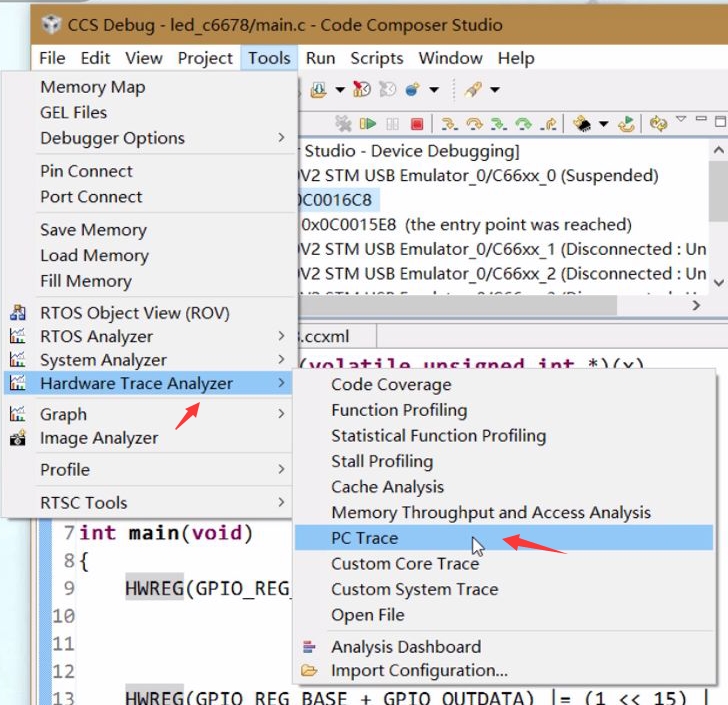Click the Code Composer Studio title bar cube icon
728x705 pixels.
tap(51, 24)
